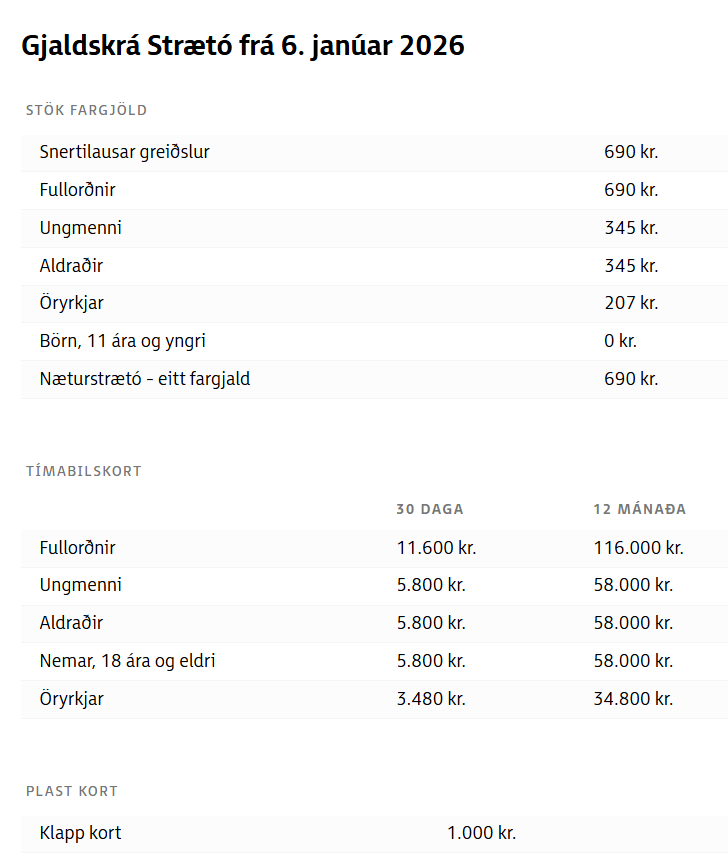This screenshot has height=863, width=728.
Task: Click the 34.800 kr. twelve-month price
Action: pyautogui.click(x=633, y=699)
